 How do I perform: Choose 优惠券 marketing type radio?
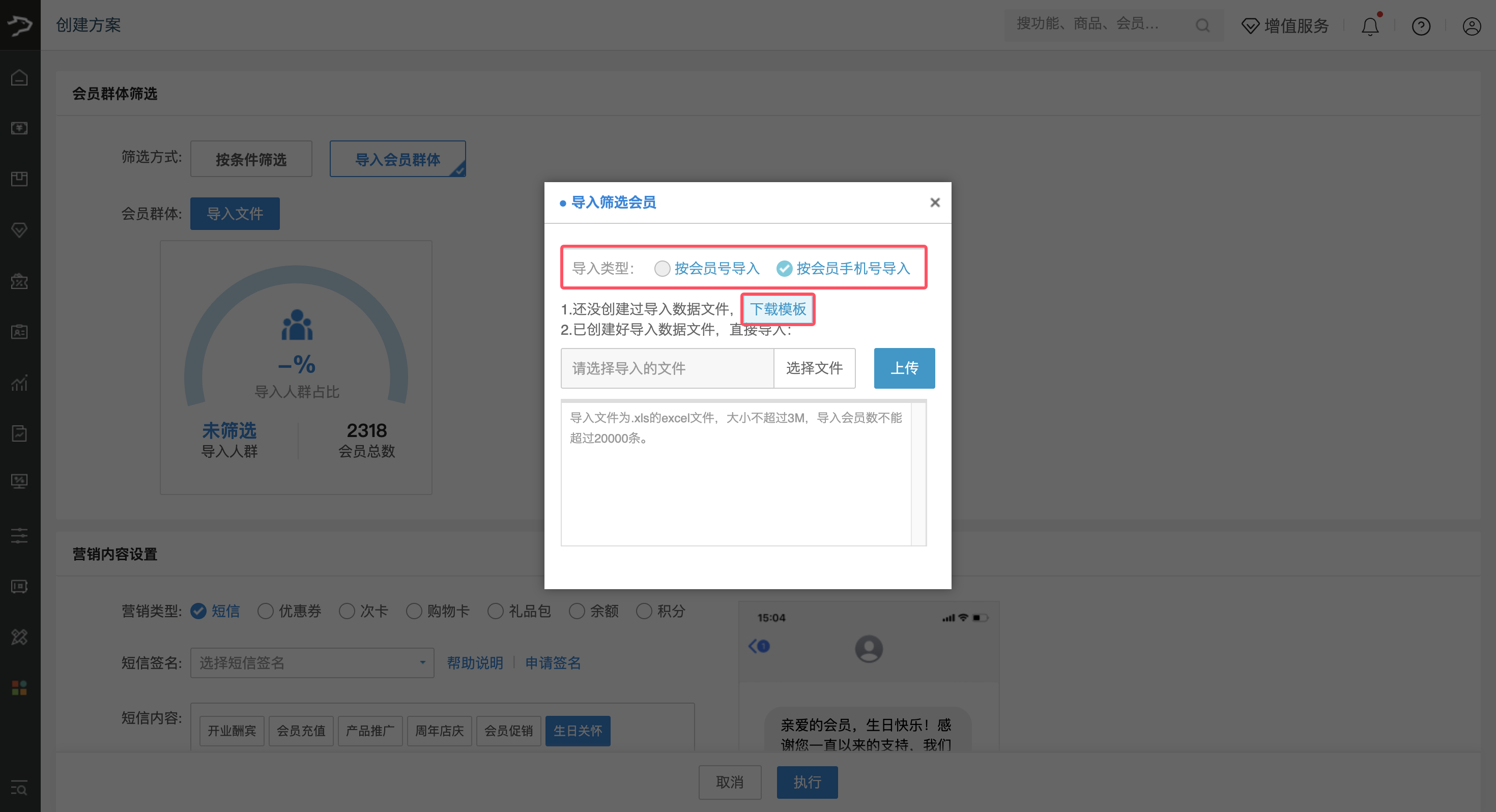[x=266, y=611]
